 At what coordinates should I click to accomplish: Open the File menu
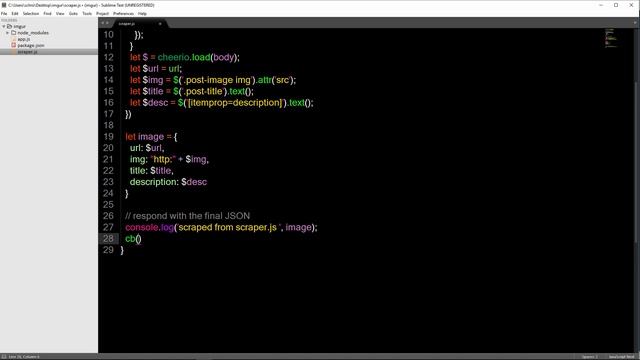tap(4, 13)
